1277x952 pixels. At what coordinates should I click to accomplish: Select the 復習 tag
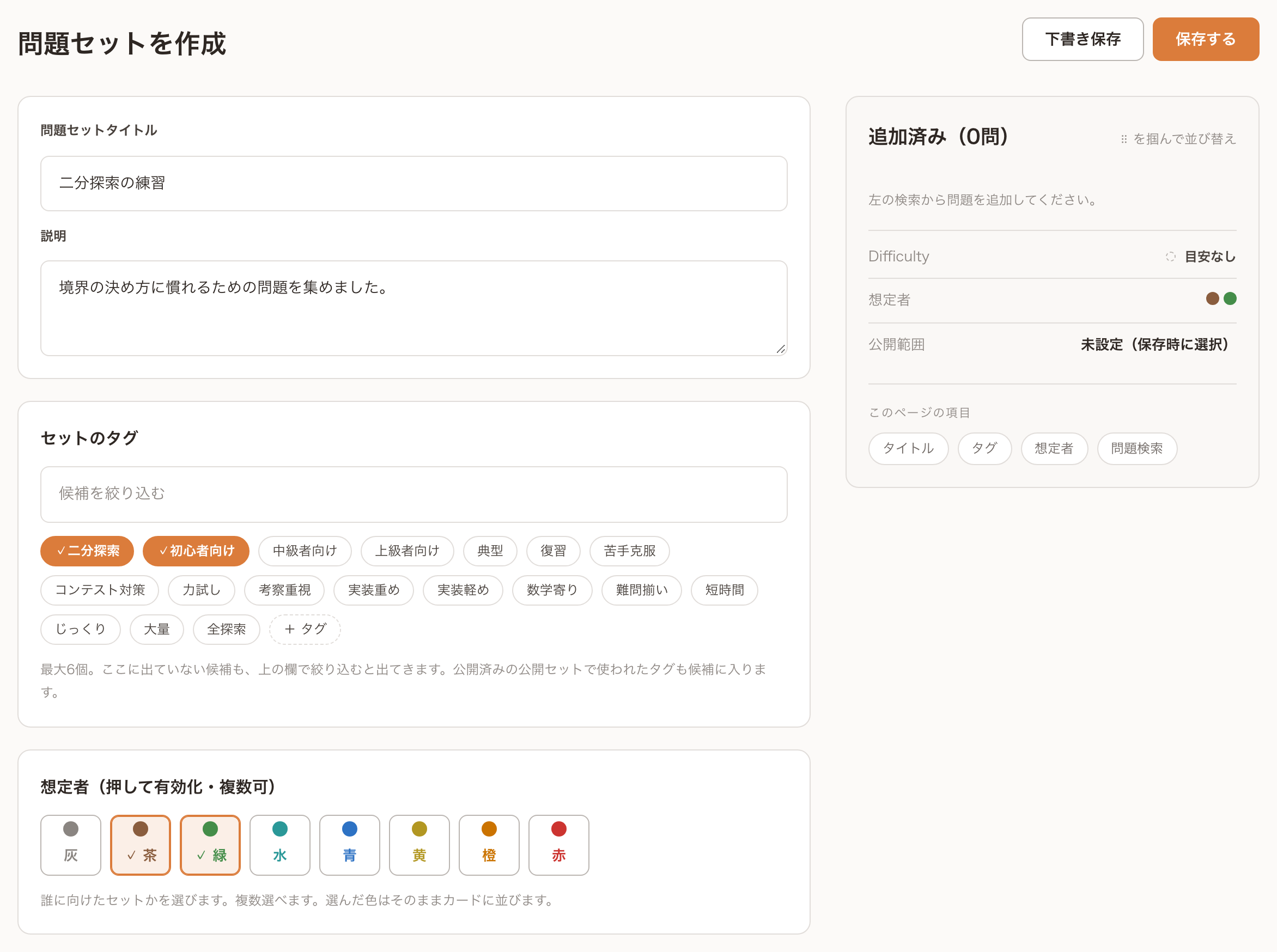coord(553,551)
